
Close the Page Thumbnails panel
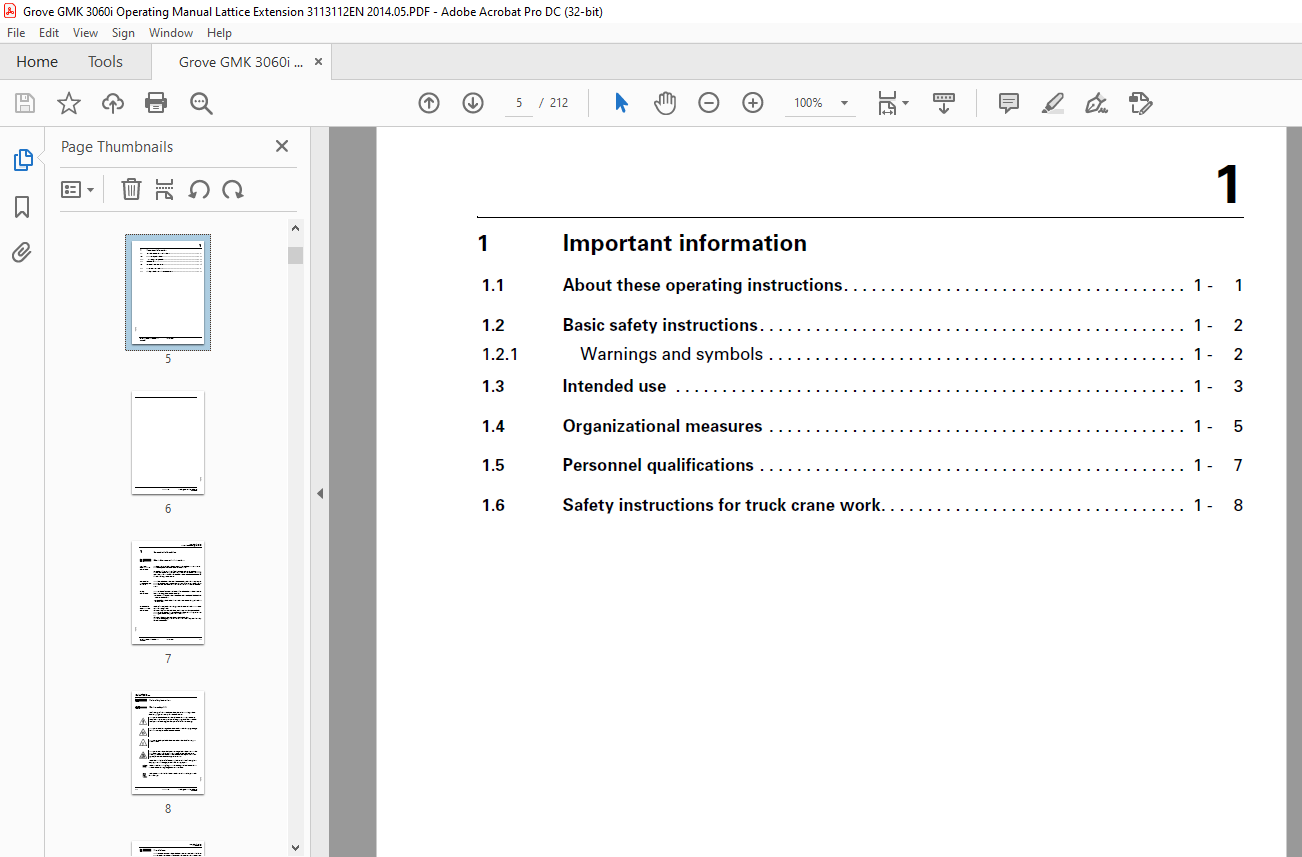[x=282, y=146]
